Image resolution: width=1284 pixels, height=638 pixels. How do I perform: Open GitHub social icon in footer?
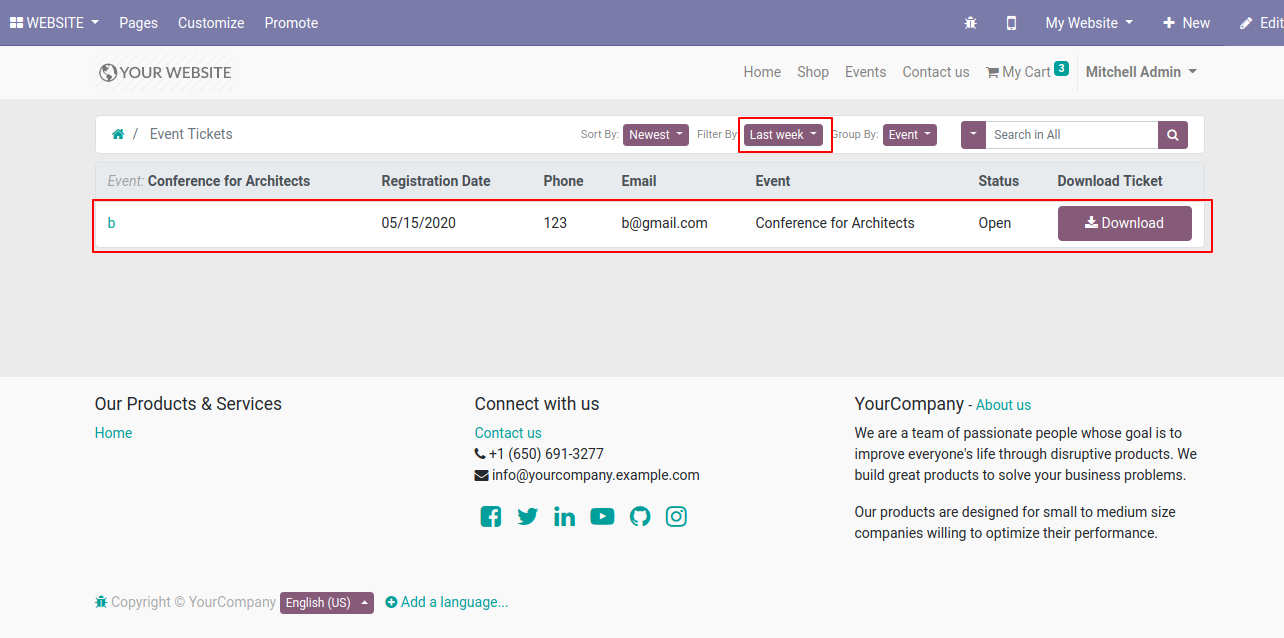[640, 516]
